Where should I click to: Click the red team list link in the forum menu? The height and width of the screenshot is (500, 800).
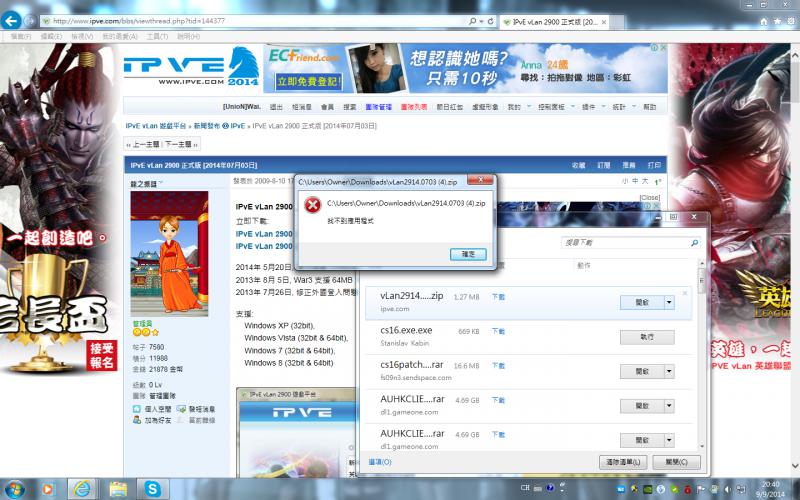[x=414, y=107]
